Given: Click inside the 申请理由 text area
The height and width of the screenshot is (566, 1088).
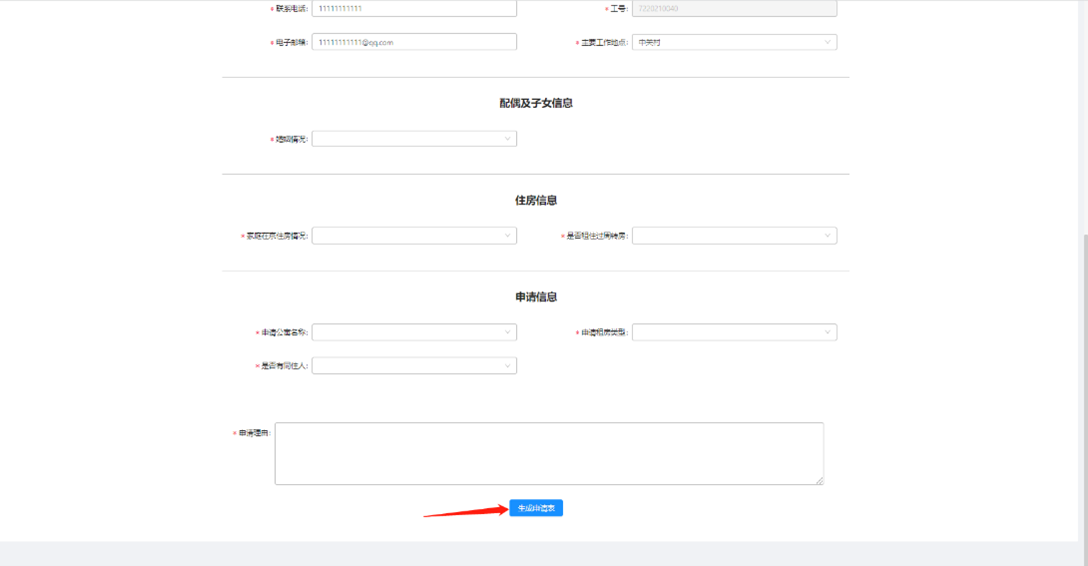Looking at the screenshot, I should point(548,453).
